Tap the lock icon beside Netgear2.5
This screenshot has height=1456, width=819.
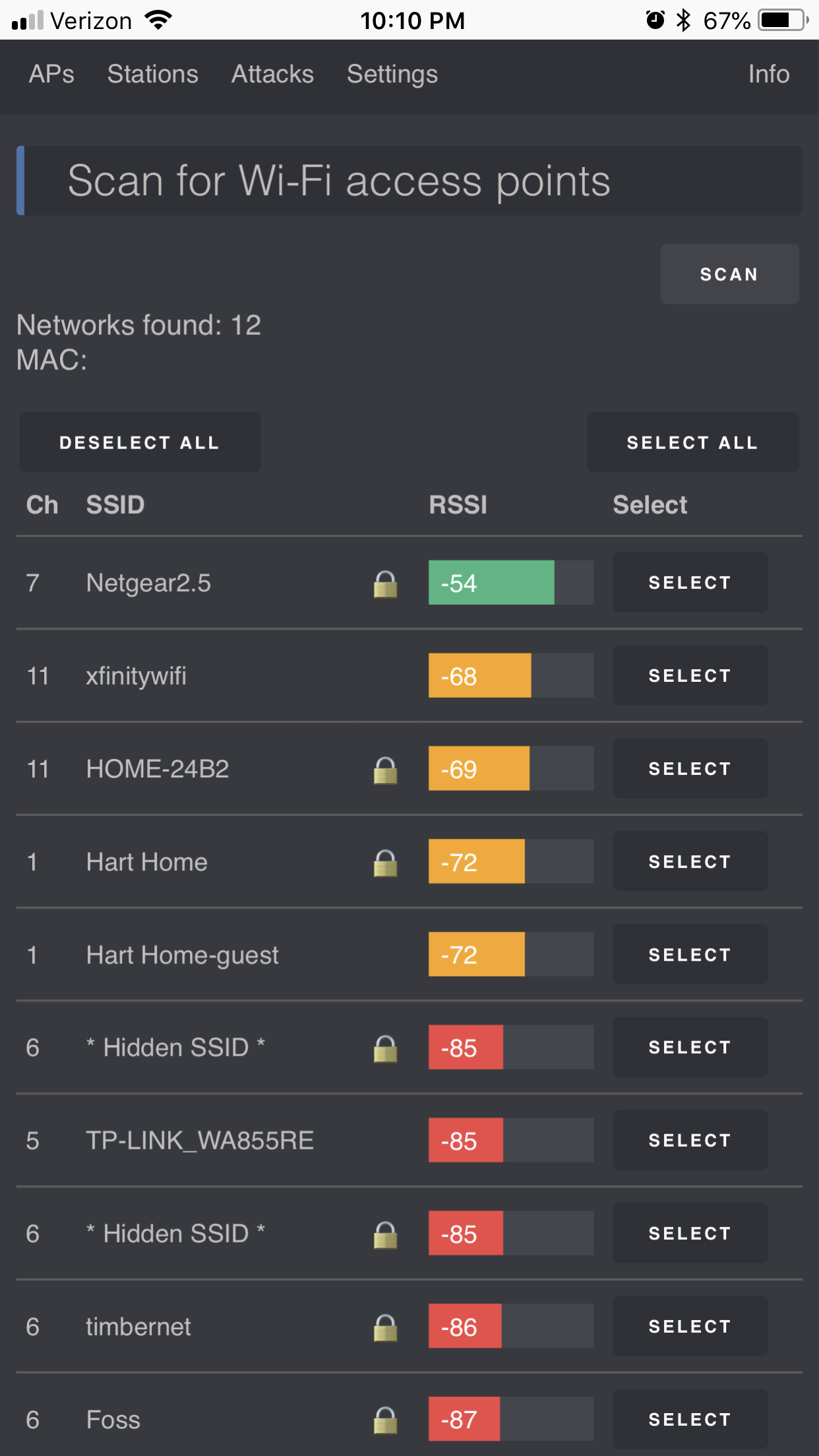[385, 584]
